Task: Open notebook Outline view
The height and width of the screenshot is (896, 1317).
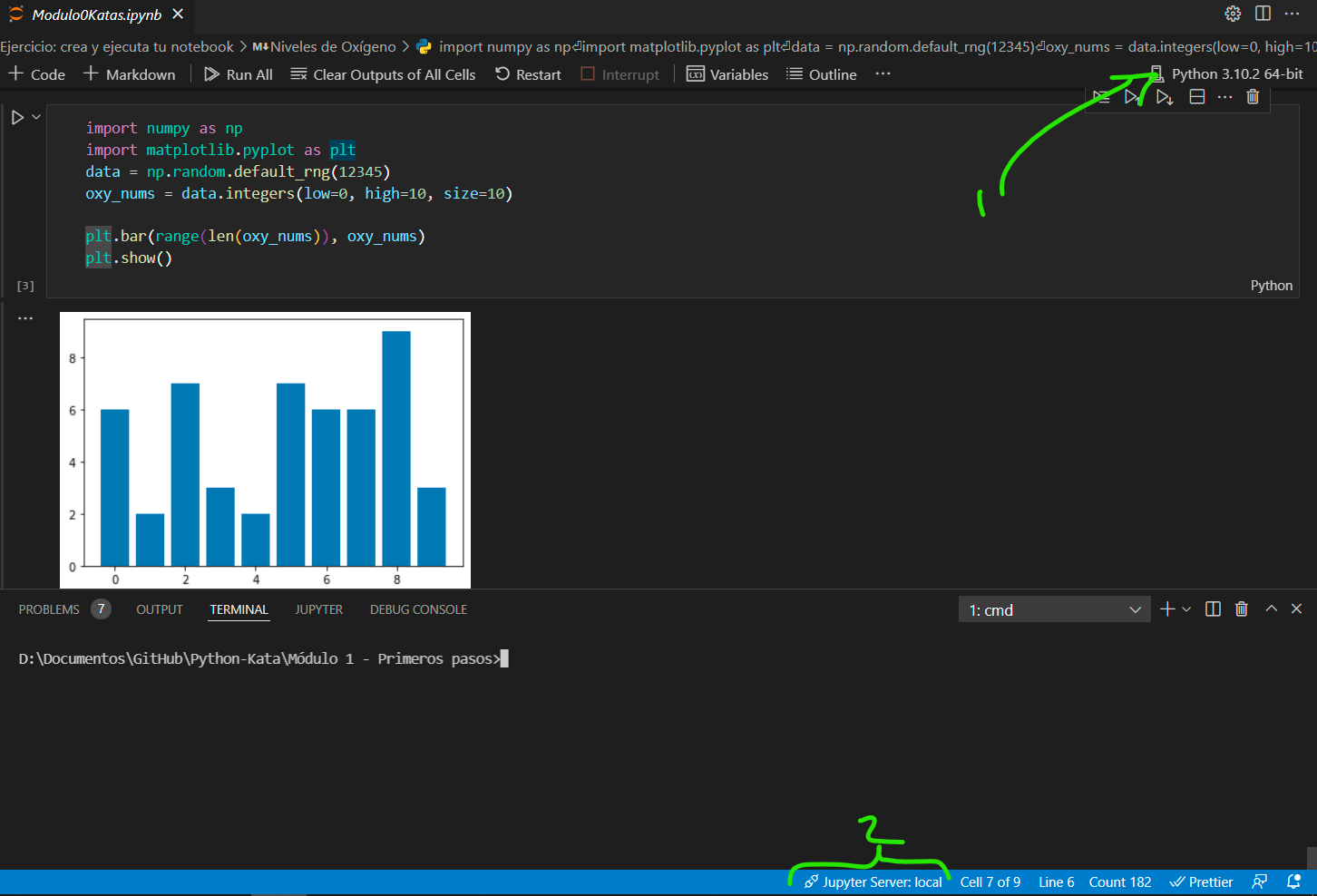Action: [822, 74]
